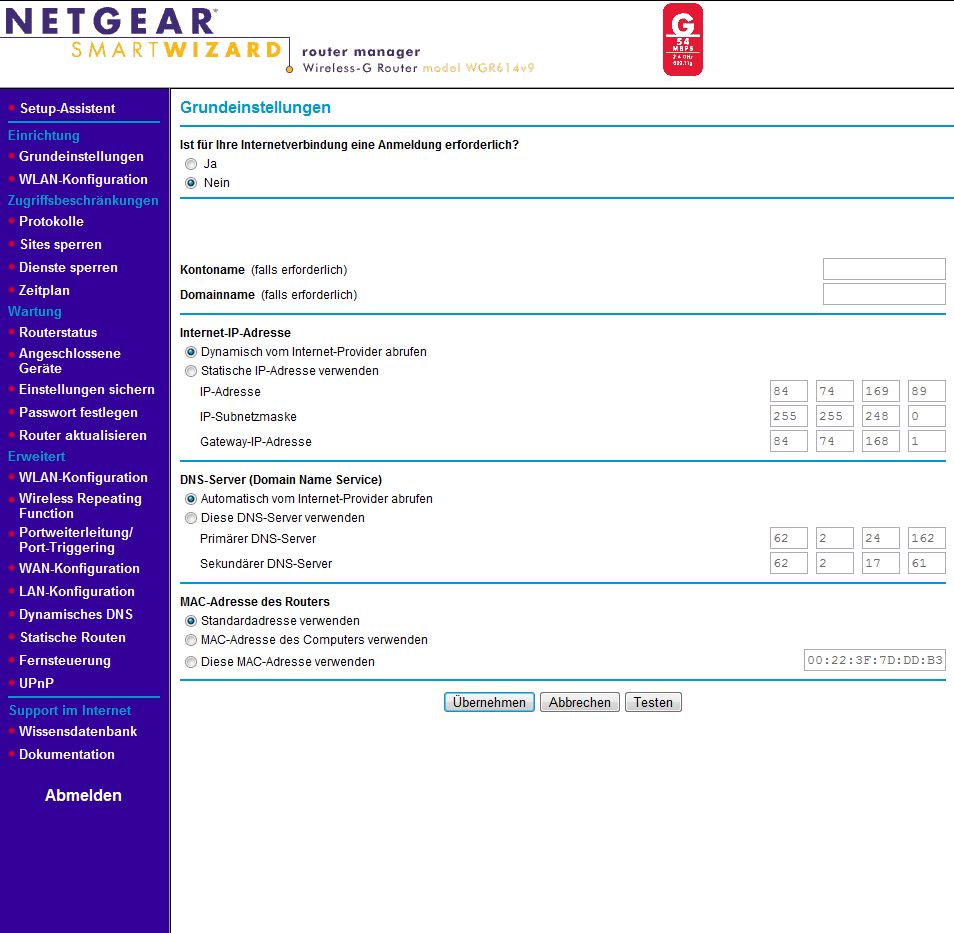The height and width of the screenshot is (933, 954).
Task: Click first IP-Adresse octet field 84
Action: (x=789, y=391)
